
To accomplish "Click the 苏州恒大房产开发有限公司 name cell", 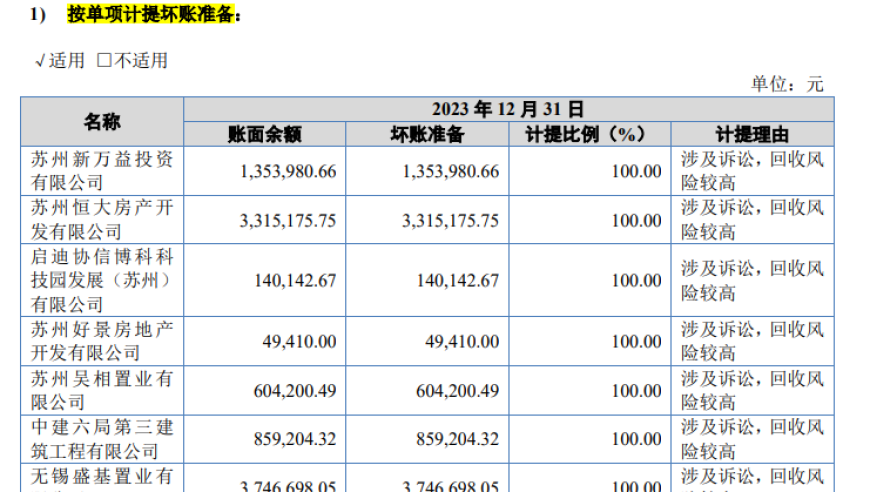I will pyautogui.click(x=102, y=220).
